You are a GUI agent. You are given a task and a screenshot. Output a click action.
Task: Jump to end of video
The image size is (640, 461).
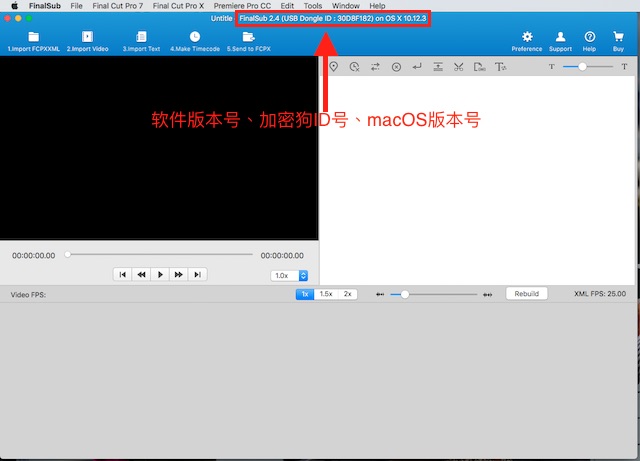(x=198, y=274)
